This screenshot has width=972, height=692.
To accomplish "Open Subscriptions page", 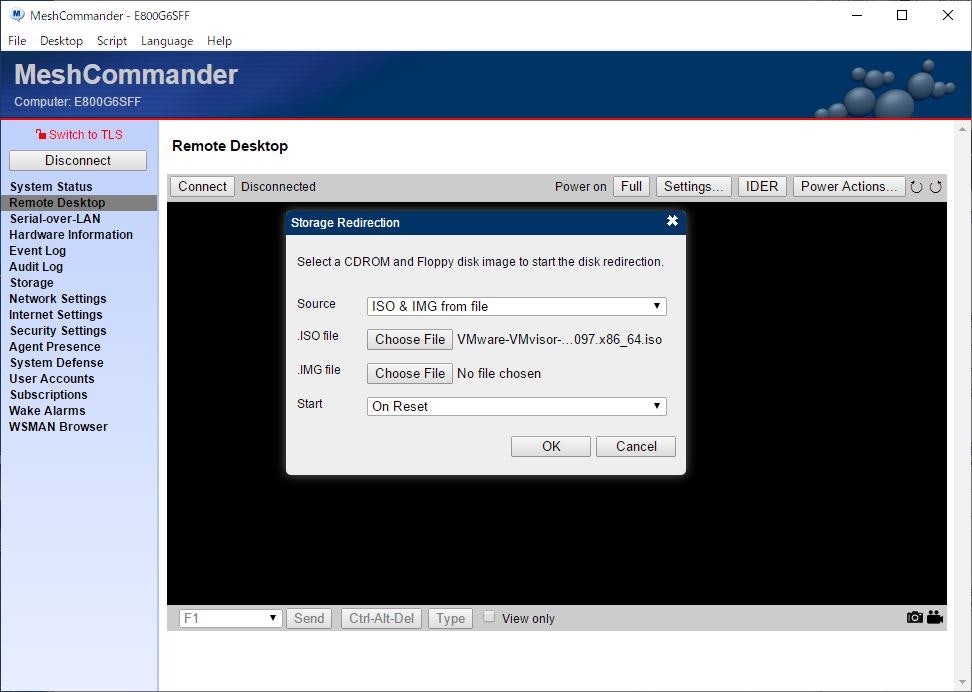I will [48, 395].
